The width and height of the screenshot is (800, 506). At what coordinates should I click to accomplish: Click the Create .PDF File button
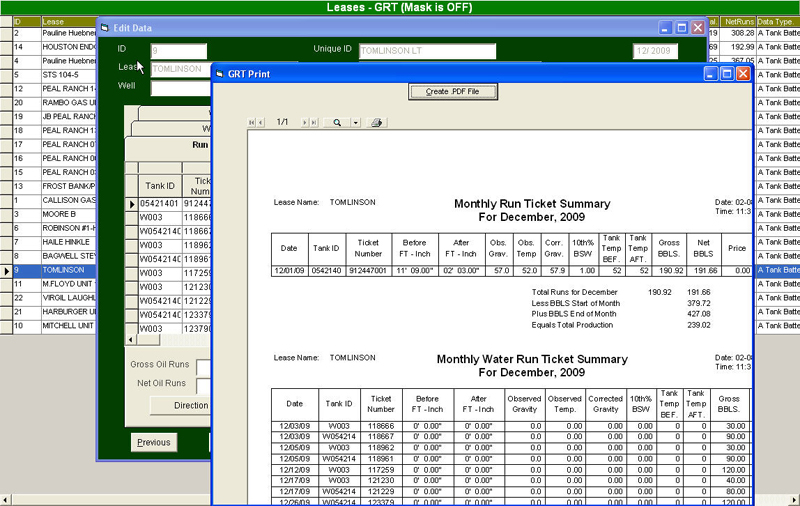tap(453, 92)
